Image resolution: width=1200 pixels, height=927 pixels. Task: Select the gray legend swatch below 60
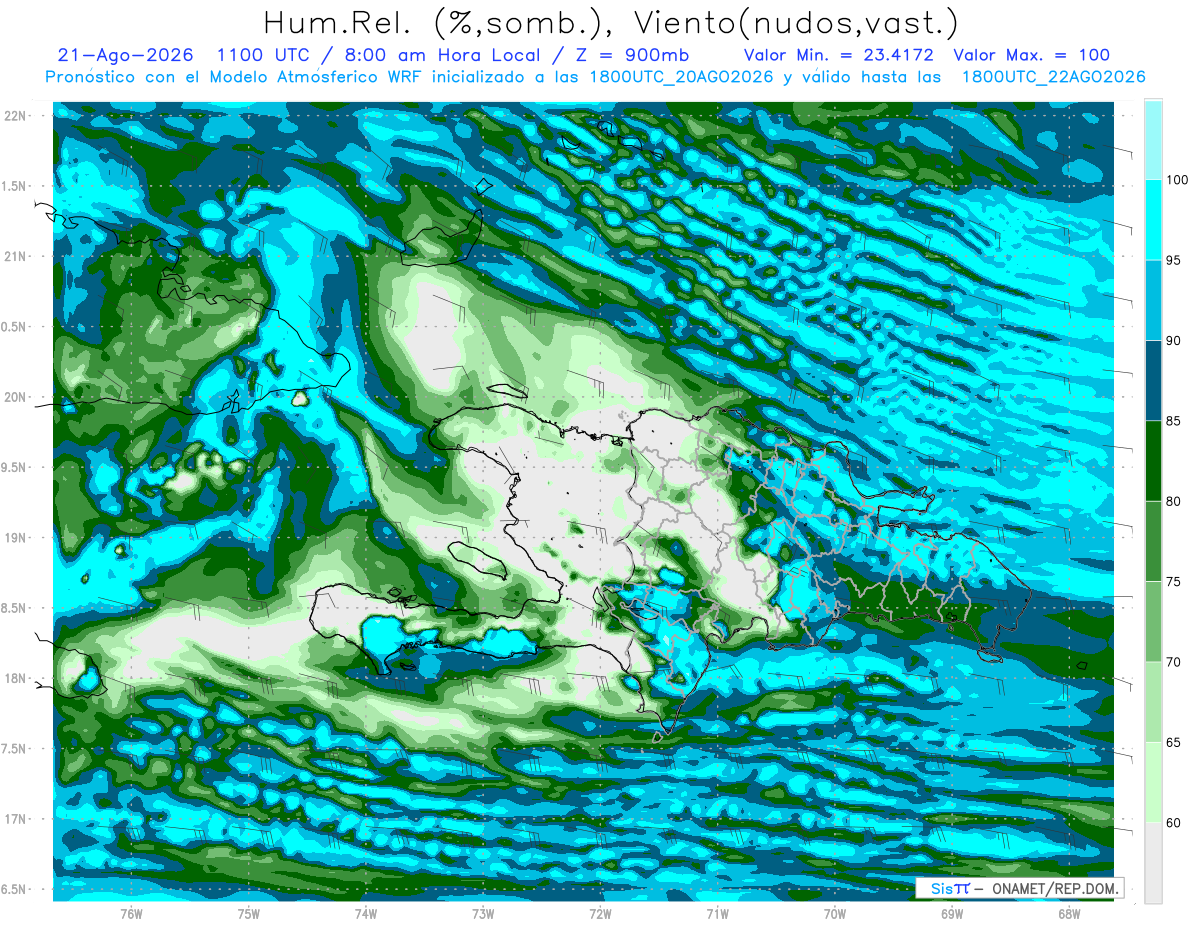(x=1152, y=863)
